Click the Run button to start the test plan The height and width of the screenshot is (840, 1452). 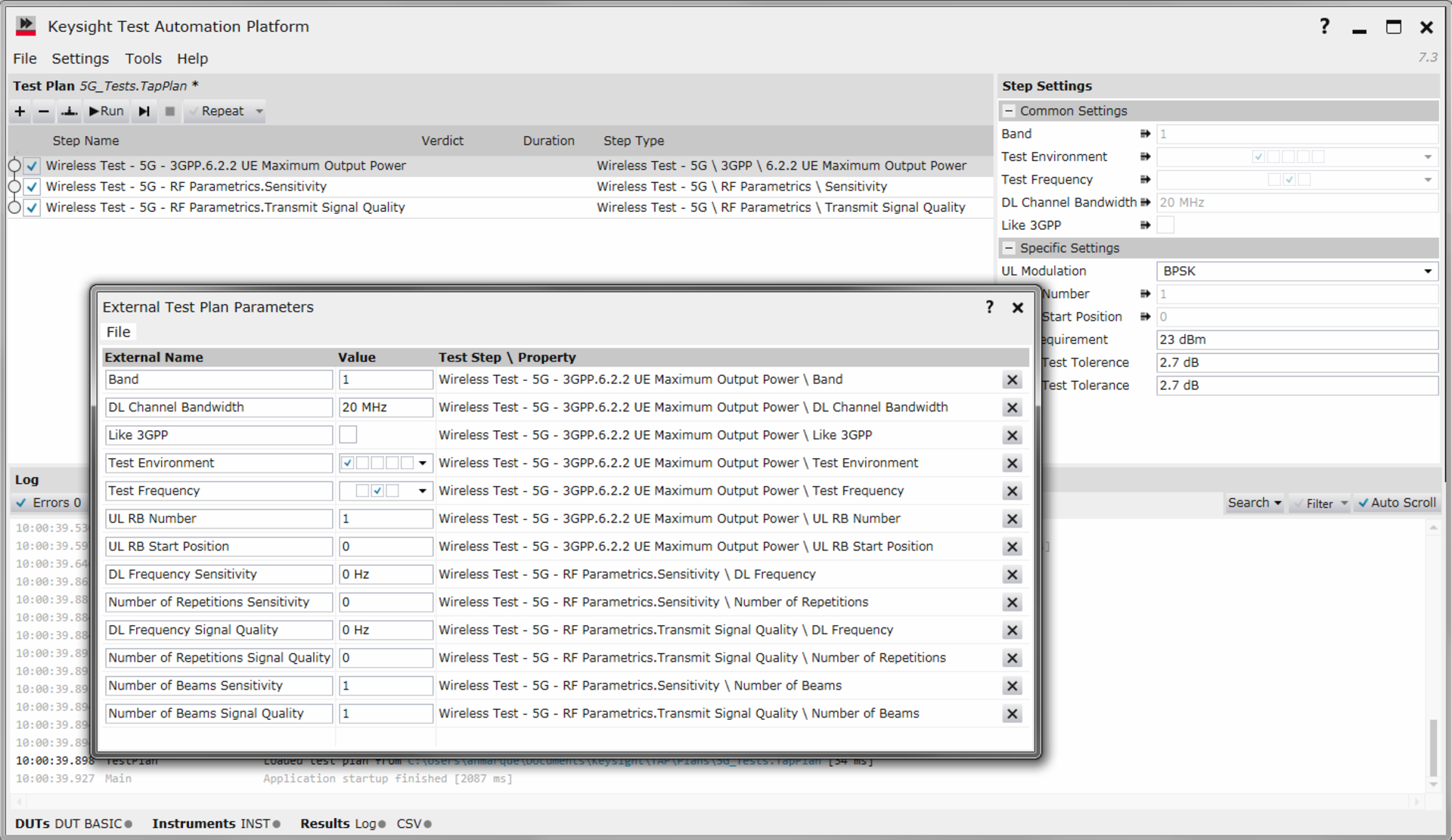[106, 111]
